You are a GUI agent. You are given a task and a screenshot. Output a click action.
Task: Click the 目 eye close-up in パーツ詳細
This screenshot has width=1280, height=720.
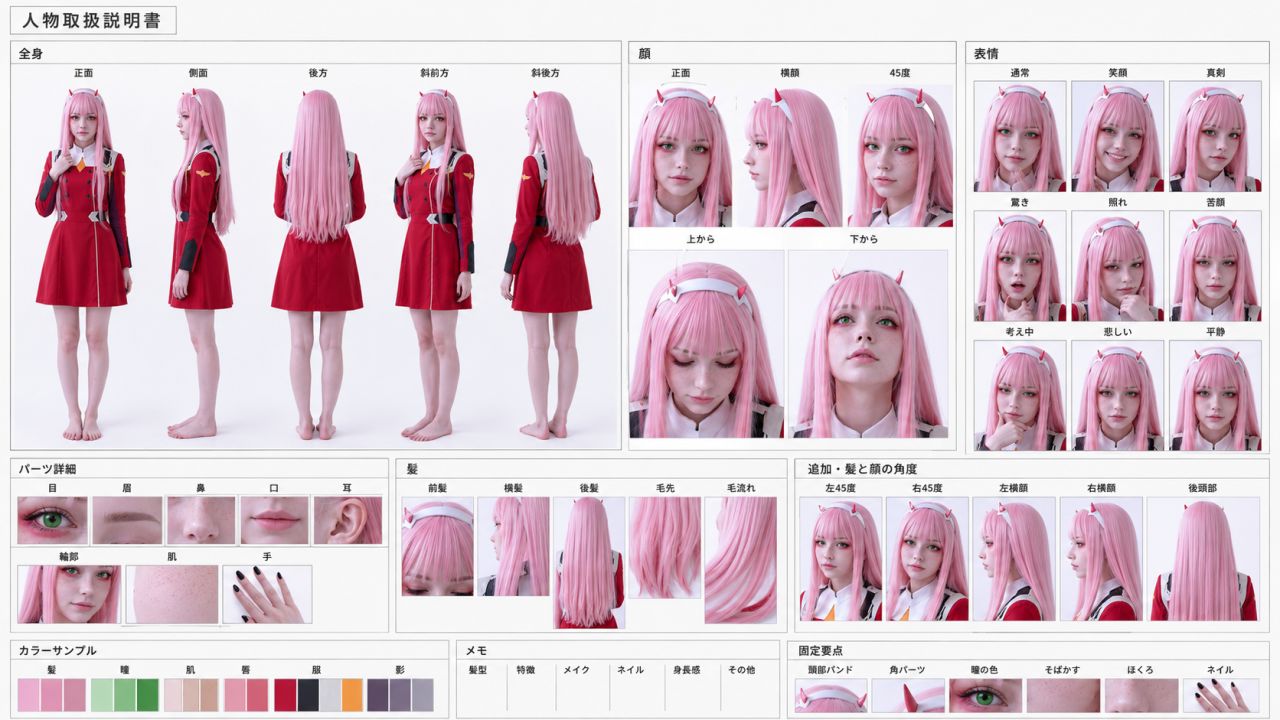pos(52,520)
